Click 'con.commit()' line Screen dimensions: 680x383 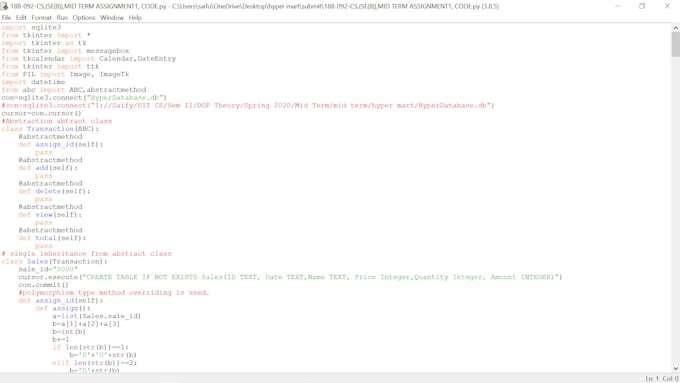pos(43,285)
